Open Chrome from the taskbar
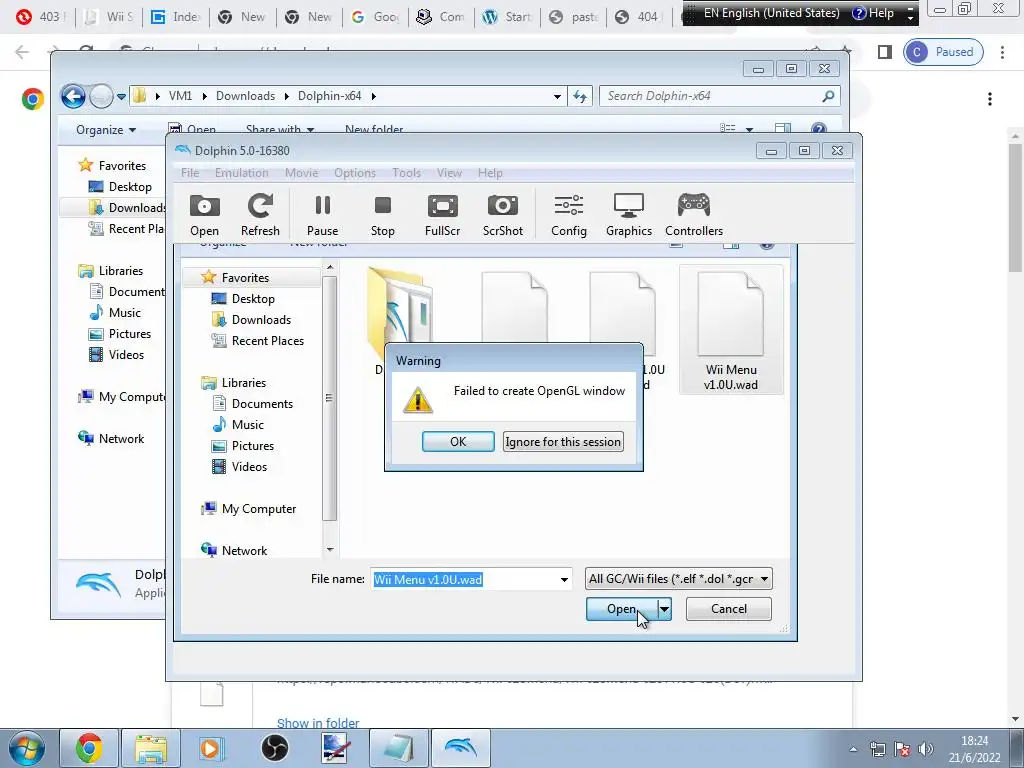The image size is (1024, 768). 89,748
